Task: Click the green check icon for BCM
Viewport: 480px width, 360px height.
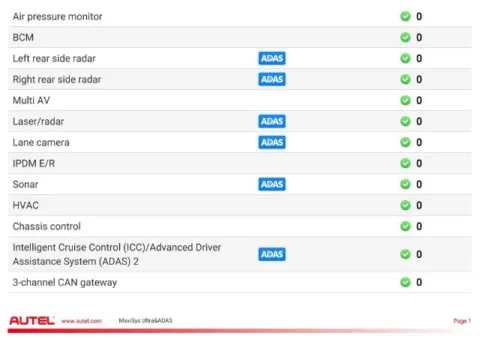Action: click(x=405, y=37)
